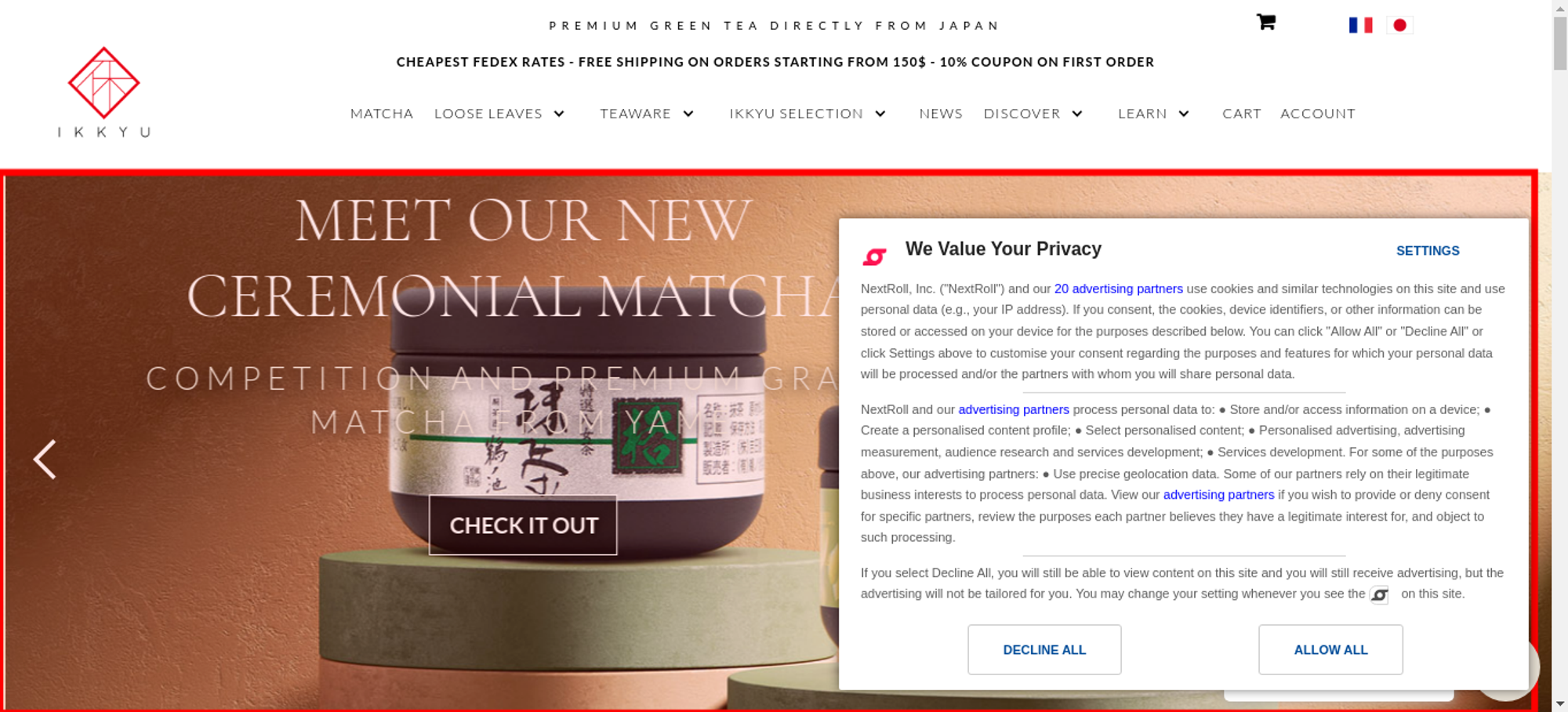Screen dimensions: 1568x712
Task: Open the News menu item
Action: click(x=941, y=114)
